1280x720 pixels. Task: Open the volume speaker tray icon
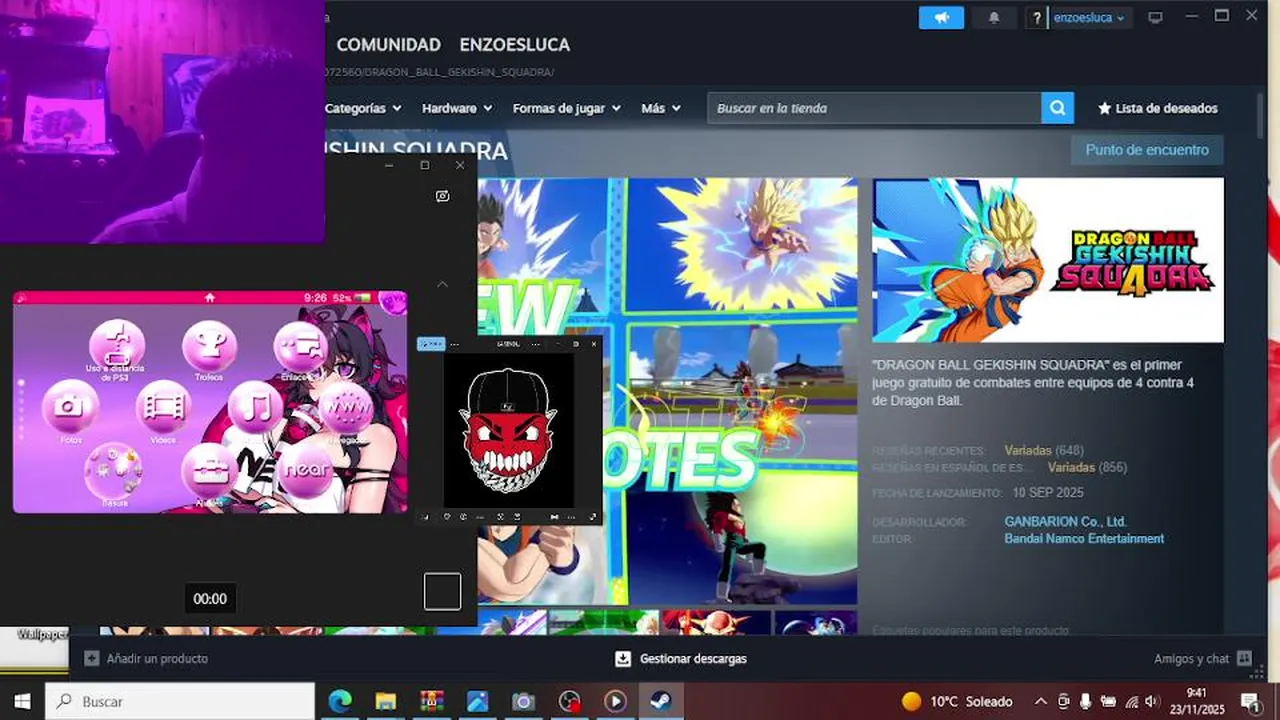[1151, 701]
